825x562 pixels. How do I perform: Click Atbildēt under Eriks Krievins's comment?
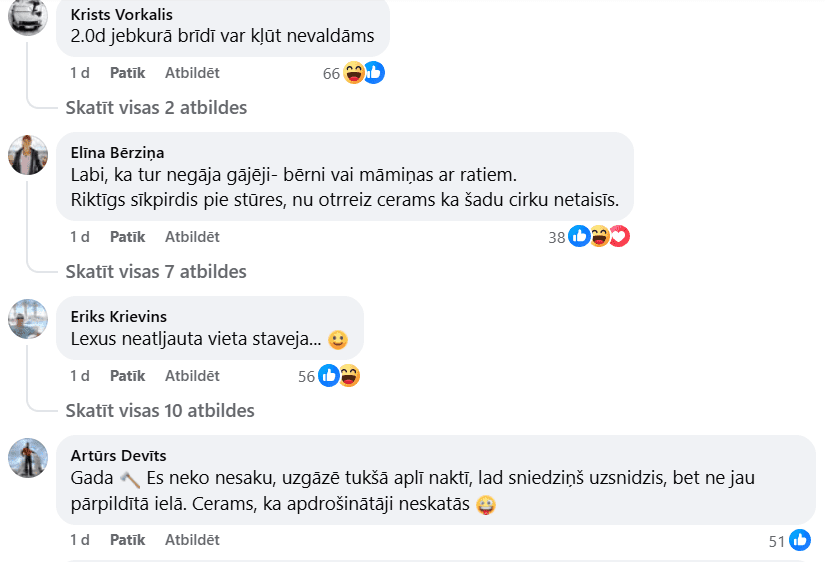coord(192,376)
